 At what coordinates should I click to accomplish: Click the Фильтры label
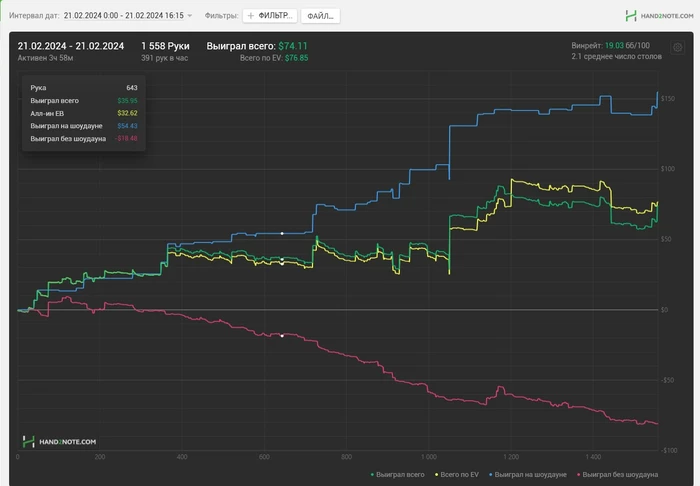coord(221,16)
